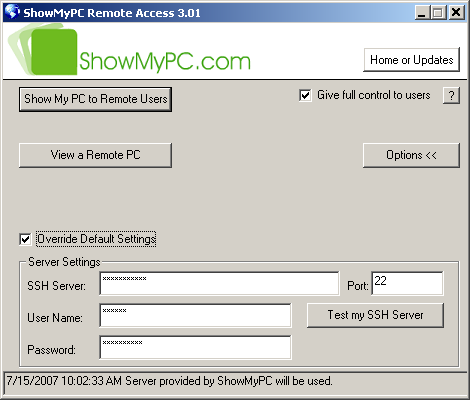Open the question mark help button
The image size is (470, 400).
451,96
